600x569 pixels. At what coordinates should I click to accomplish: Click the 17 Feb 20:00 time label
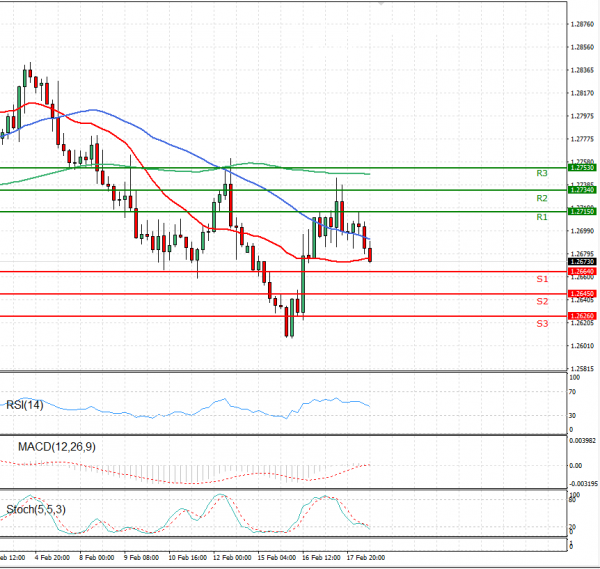(x=366, y=558)
